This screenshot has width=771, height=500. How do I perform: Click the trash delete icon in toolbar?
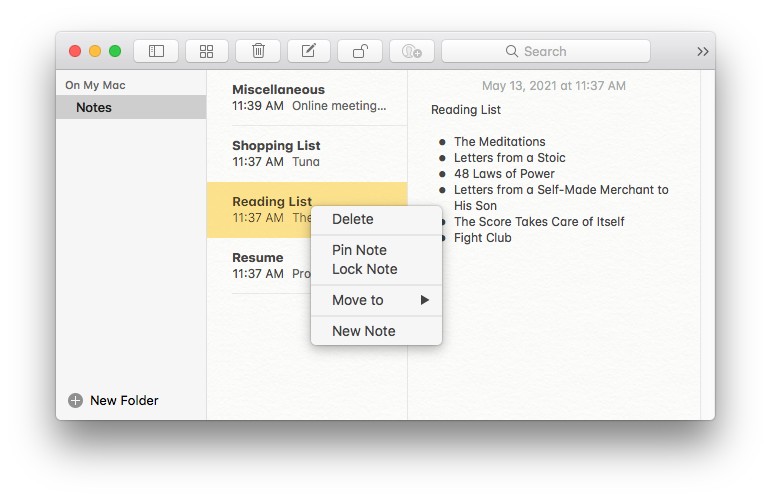point(258,51)
